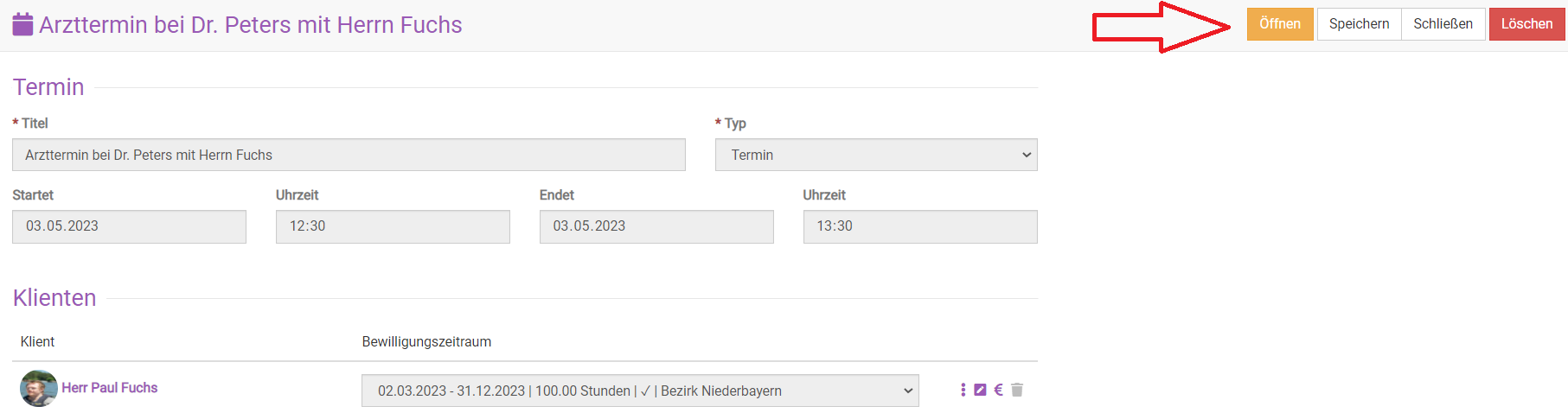Click the Endet date field

pyautogui.click(x=656, y=226)
